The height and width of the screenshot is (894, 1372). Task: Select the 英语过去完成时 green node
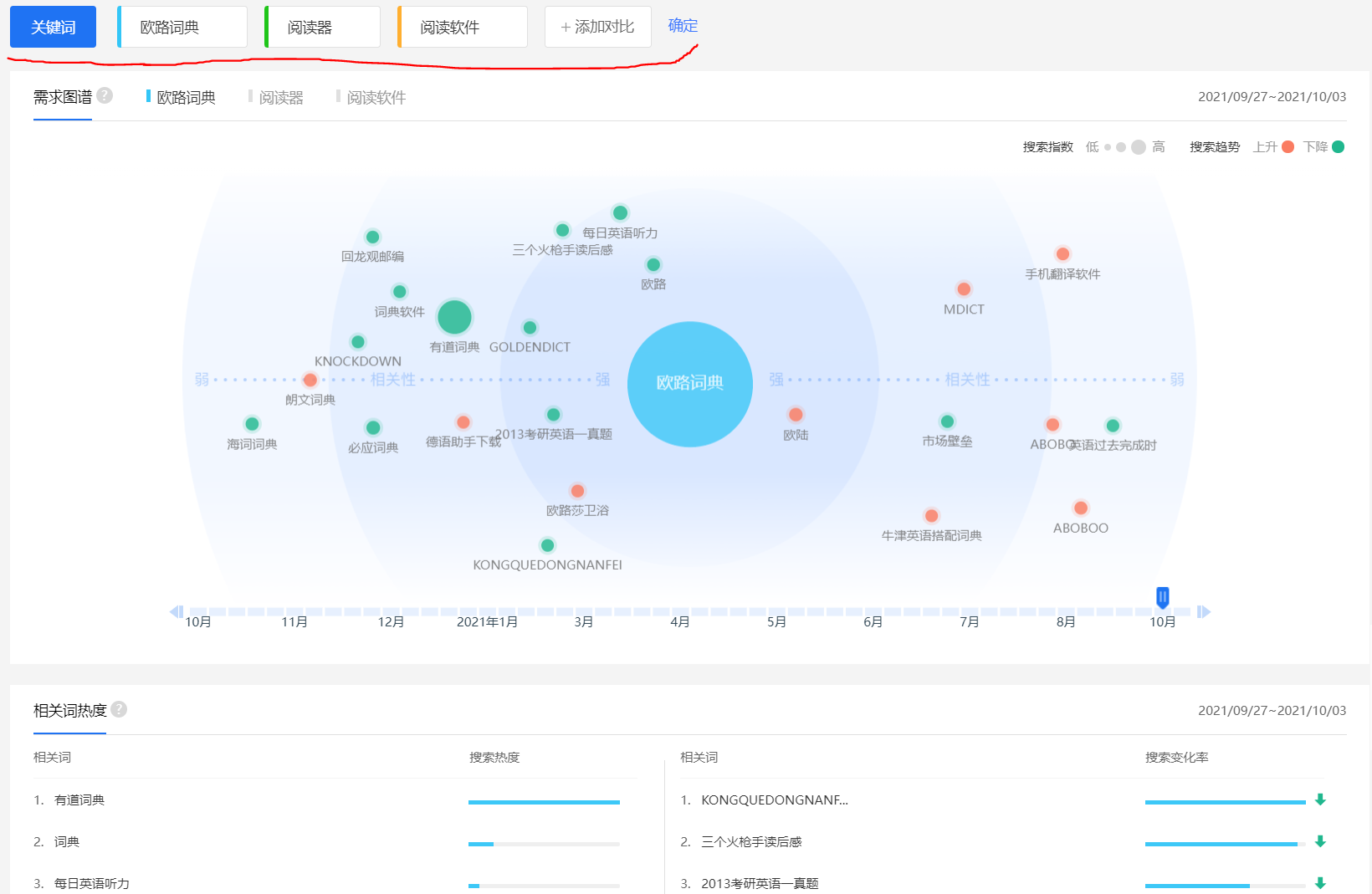1113,426
